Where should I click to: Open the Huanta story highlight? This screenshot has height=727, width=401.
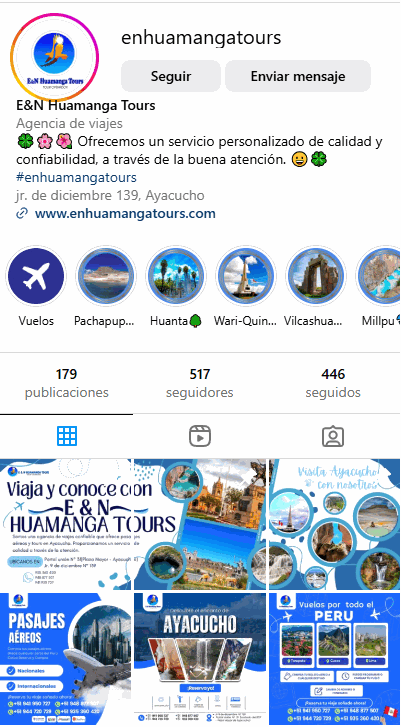click(176, 276)
